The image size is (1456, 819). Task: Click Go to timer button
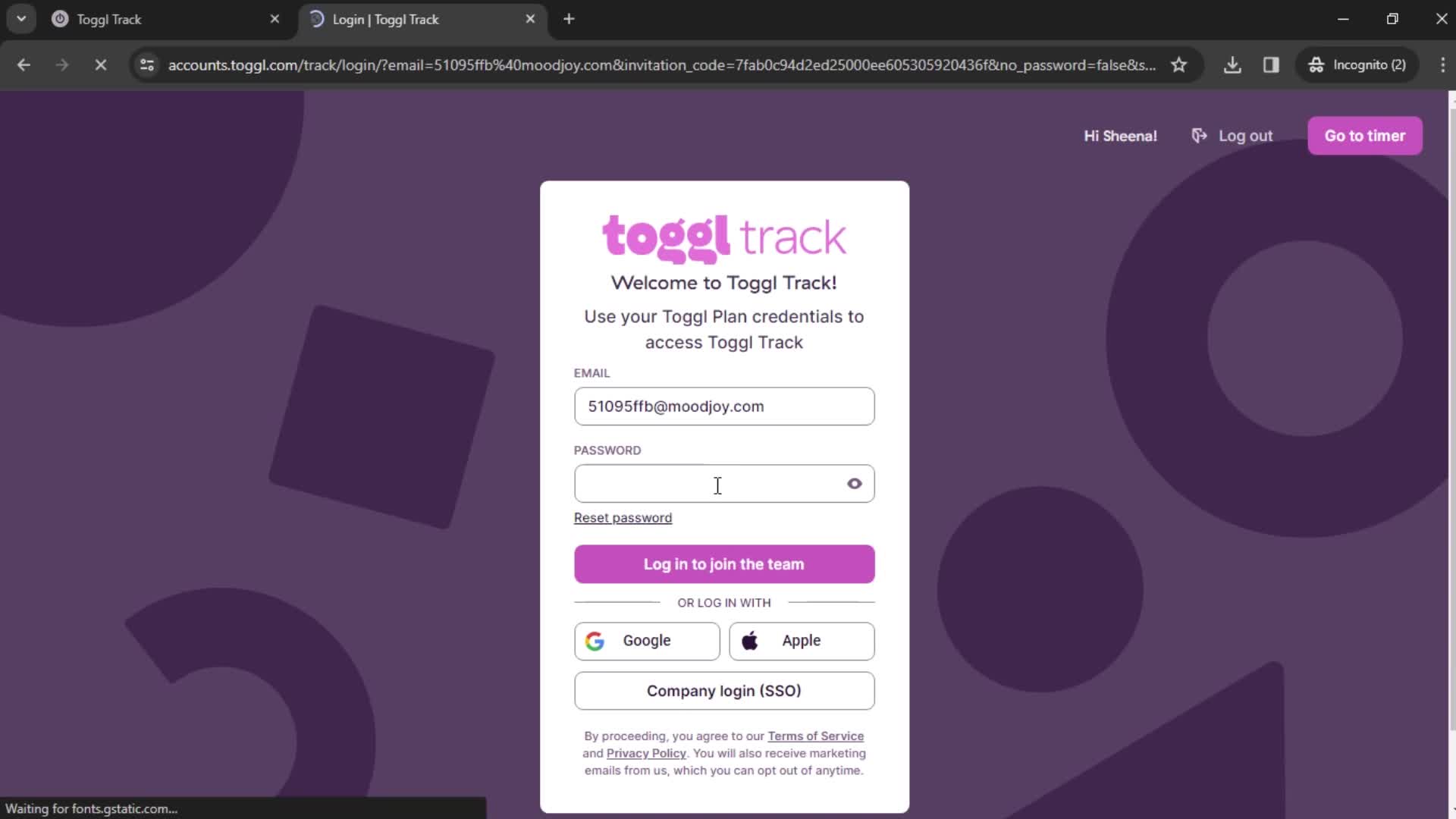click(1366, 135)
